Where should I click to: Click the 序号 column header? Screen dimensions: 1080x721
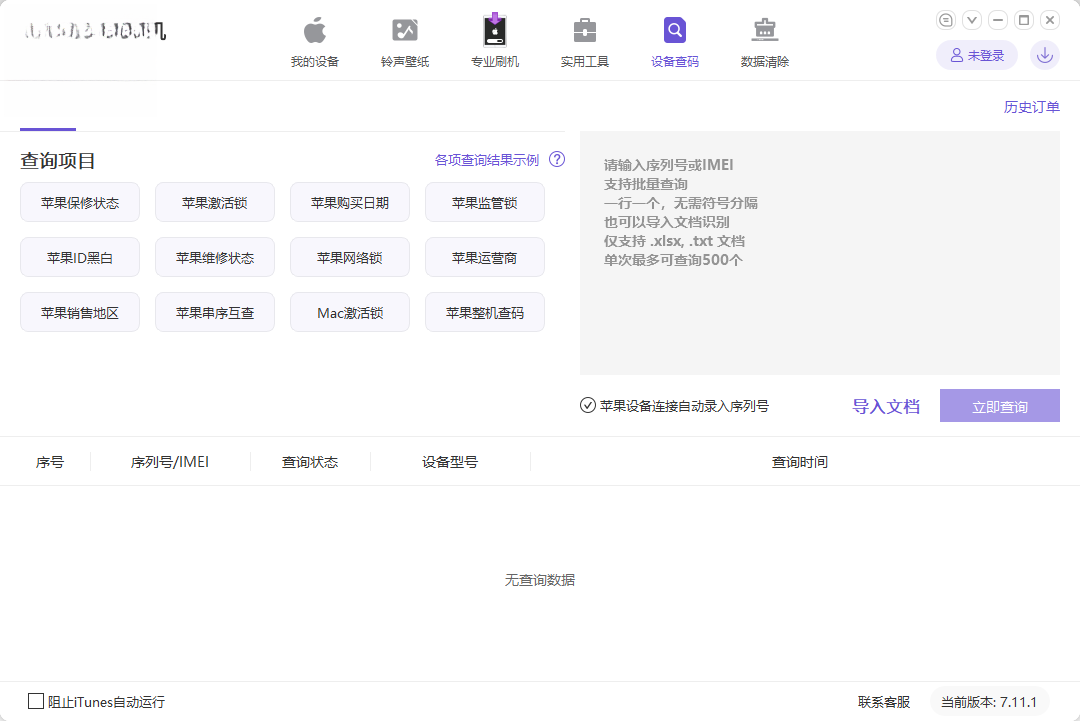[50, 462]
